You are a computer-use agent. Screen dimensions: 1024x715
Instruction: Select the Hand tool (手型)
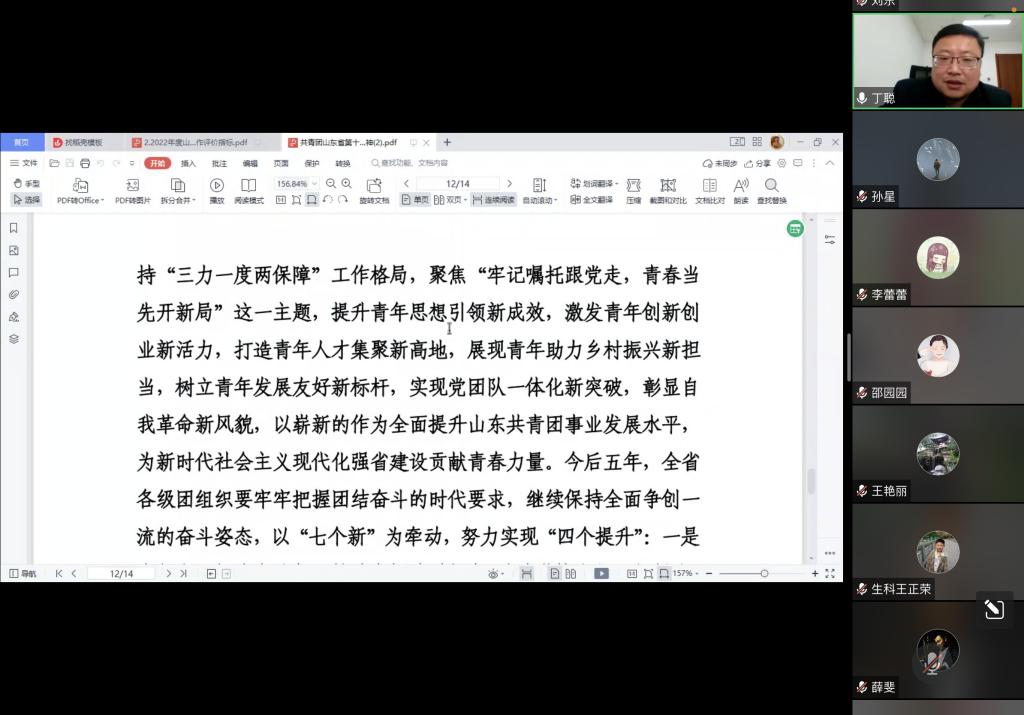tap(26, 184)
